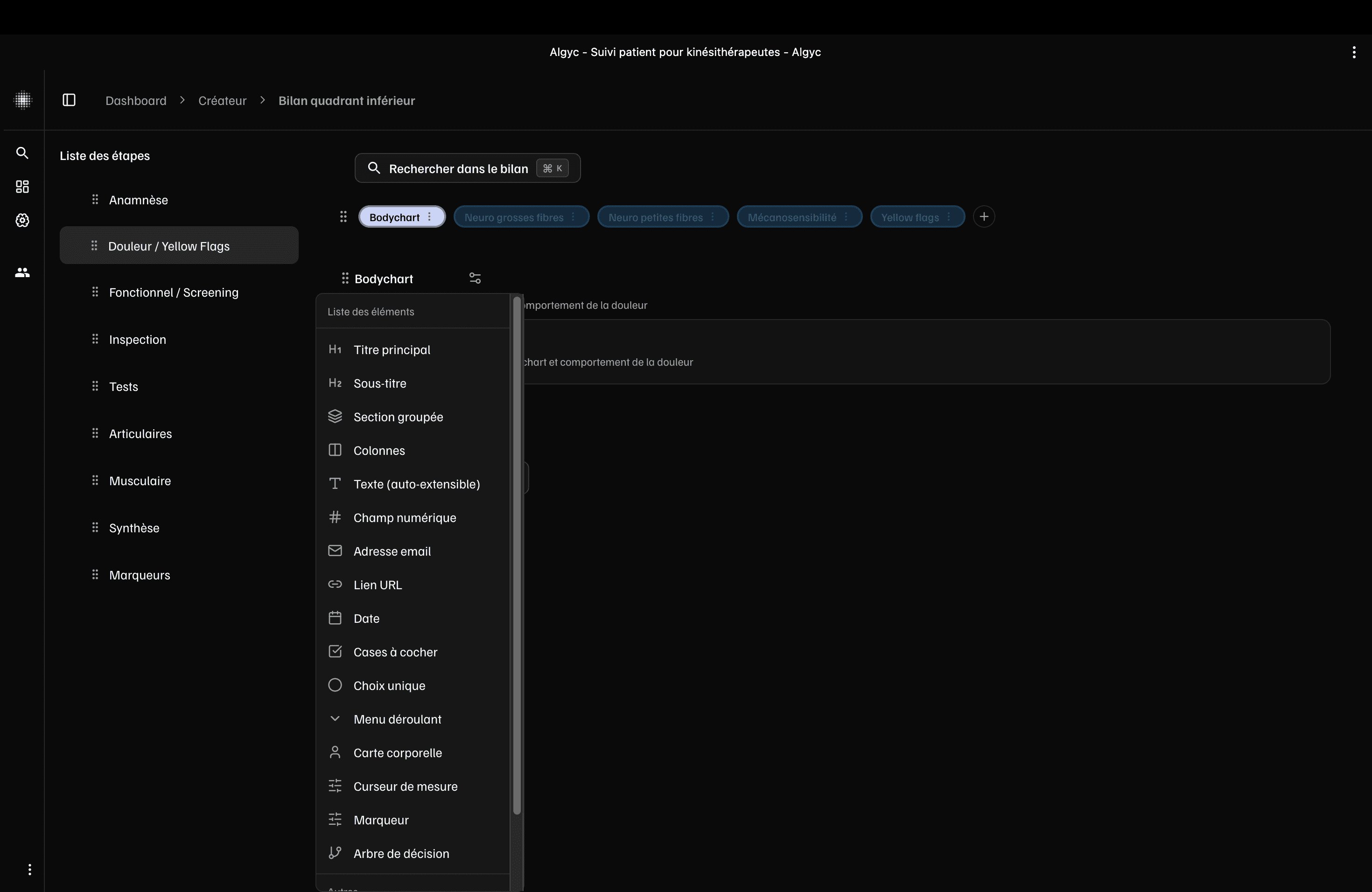Open the patients group icon in left rail
Viewport: 1372px width, 892px height.
pyautogui.click(x=22, y=272)
